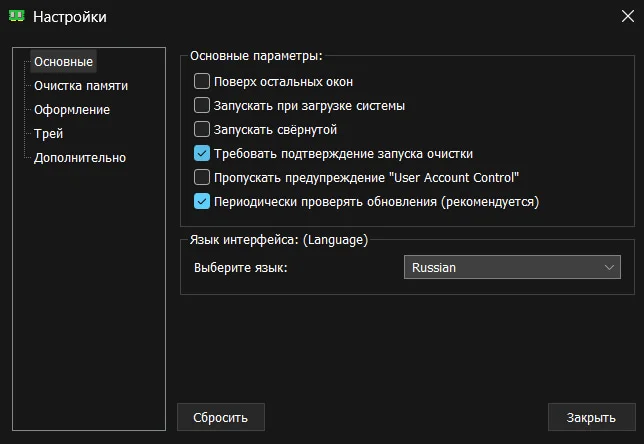Click the Настройки title bar text

pyautogui.click(x=70, y=16)
